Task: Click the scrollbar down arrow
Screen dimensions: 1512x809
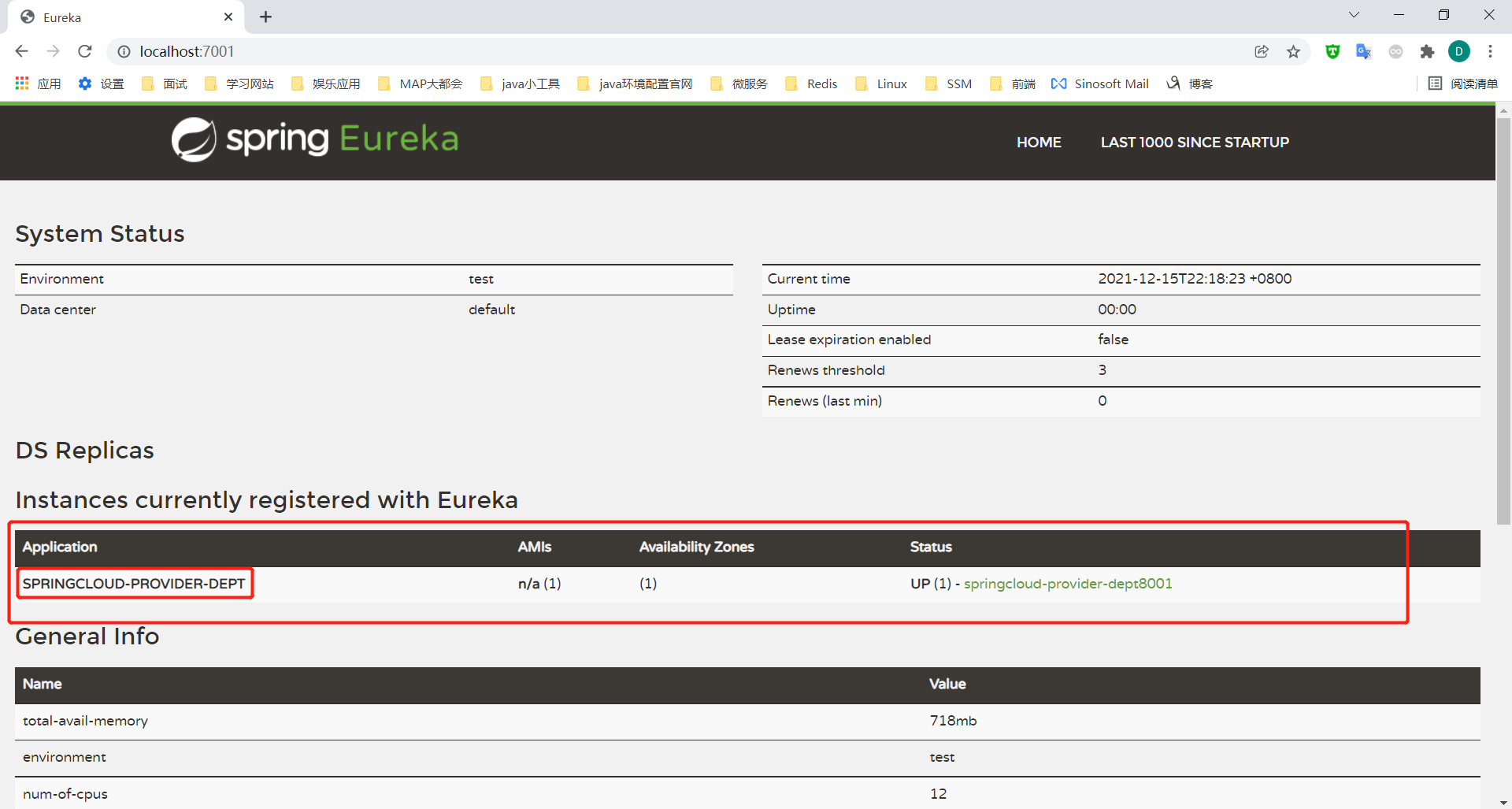Action: tap(1503, 802)
